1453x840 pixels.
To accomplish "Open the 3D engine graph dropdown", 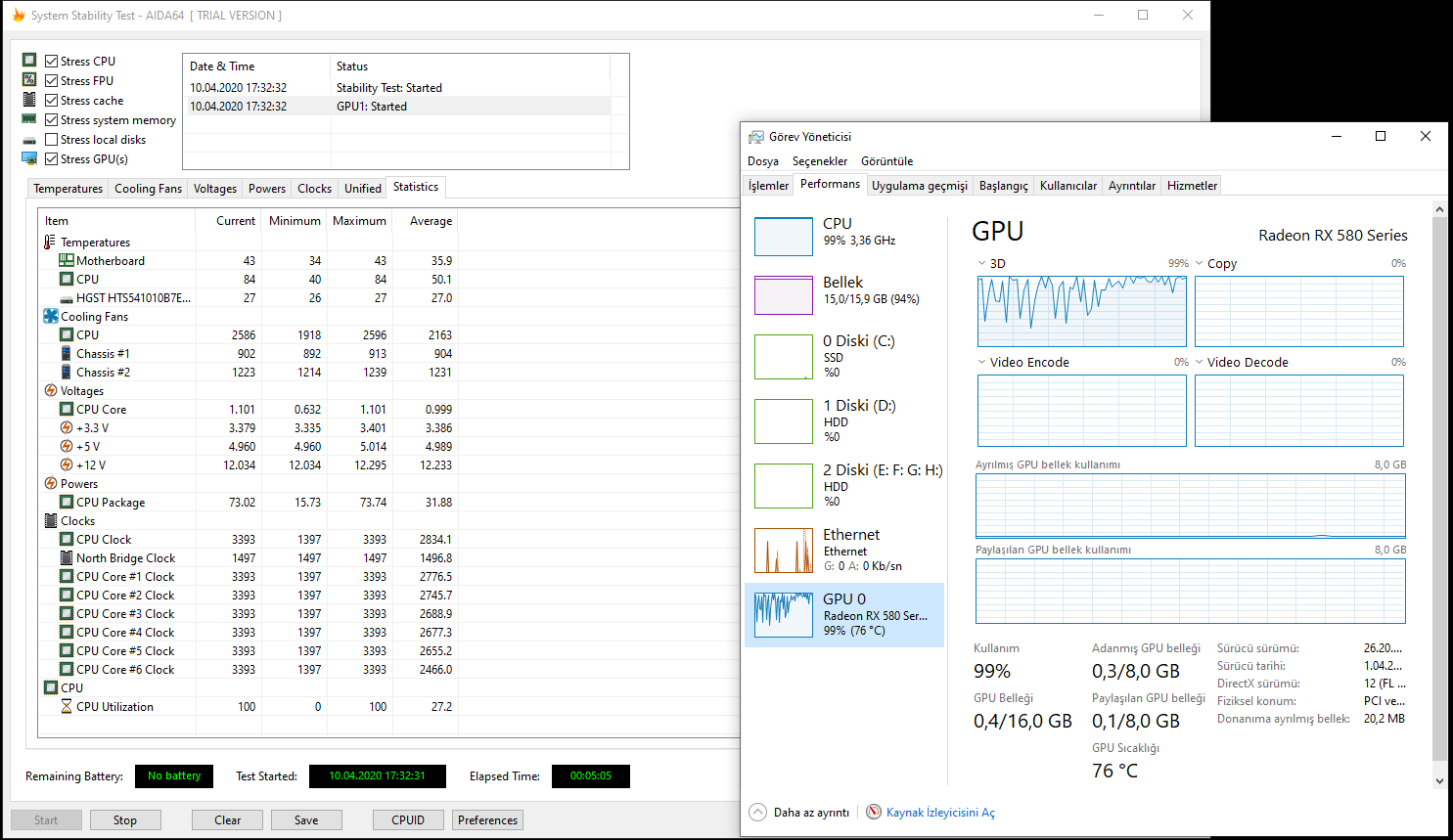I will coord(981,264).
